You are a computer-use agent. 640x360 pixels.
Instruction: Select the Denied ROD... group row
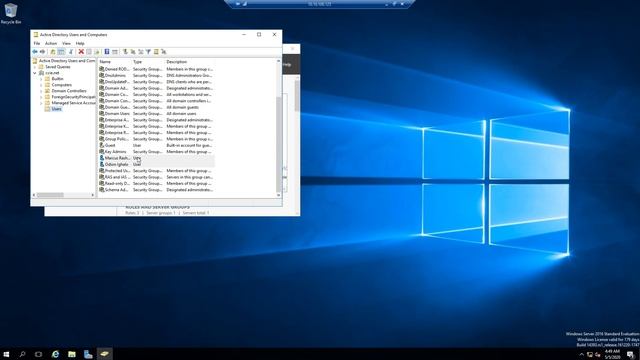click(x=156, y=69)
